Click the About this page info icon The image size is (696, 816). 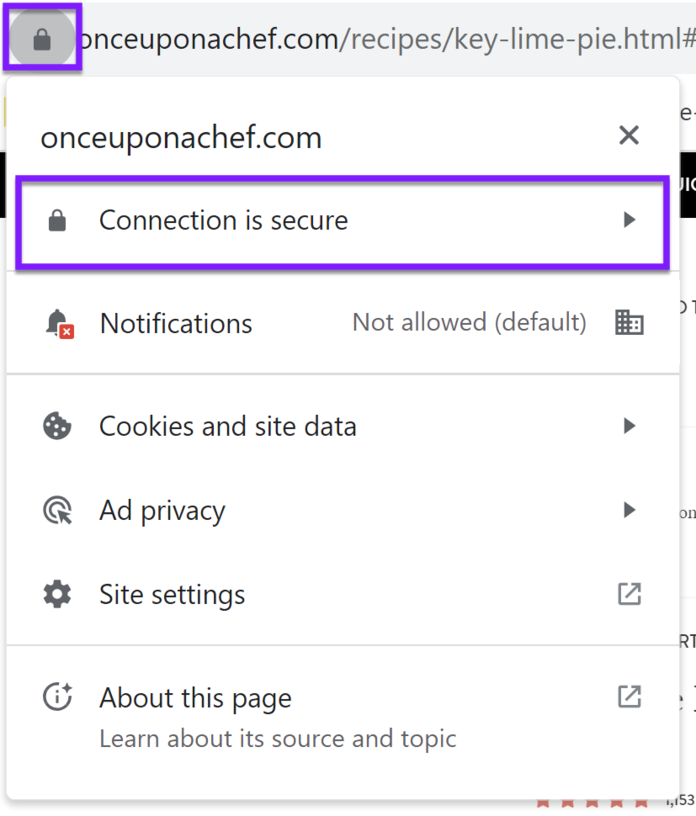coord(57,697)
